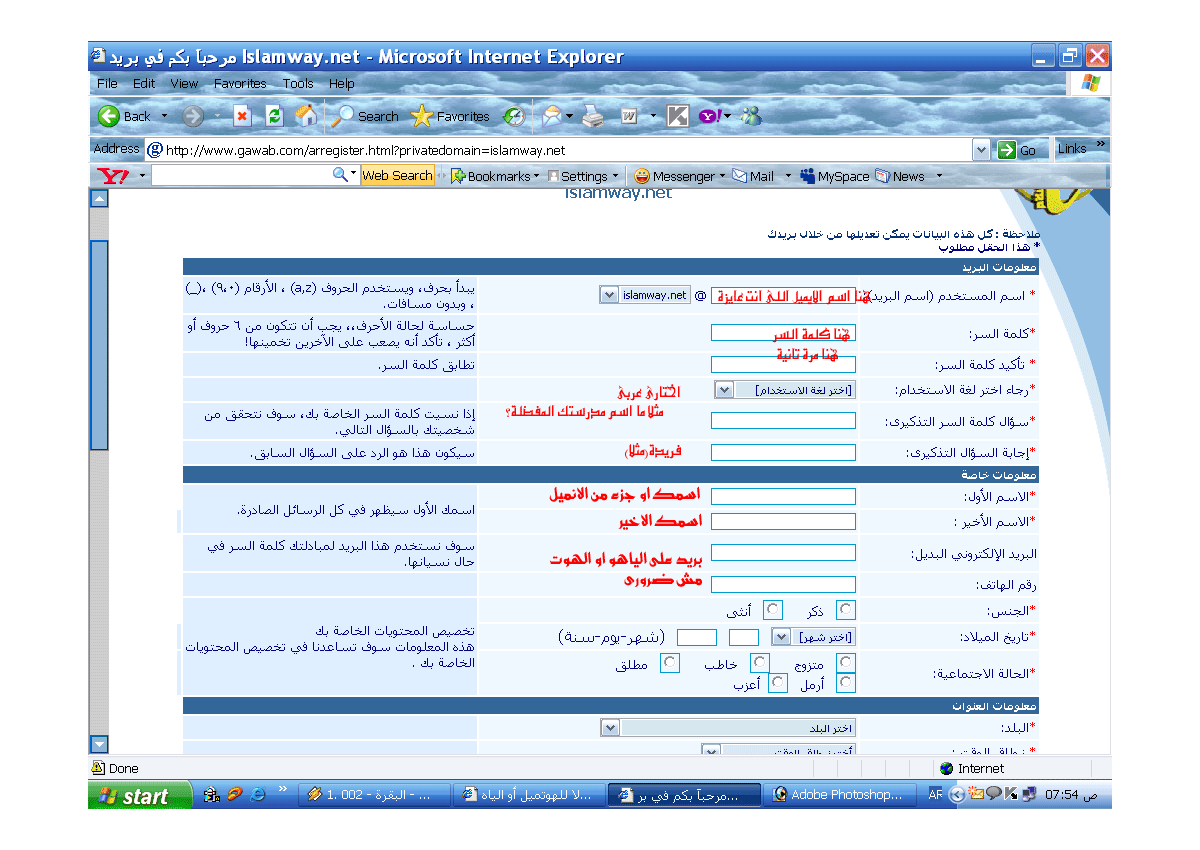The width and height of the screenshot is (1200, 850).
Task: Expand the Settings dropdown on Yahoo toolbar
Action: 615,176
